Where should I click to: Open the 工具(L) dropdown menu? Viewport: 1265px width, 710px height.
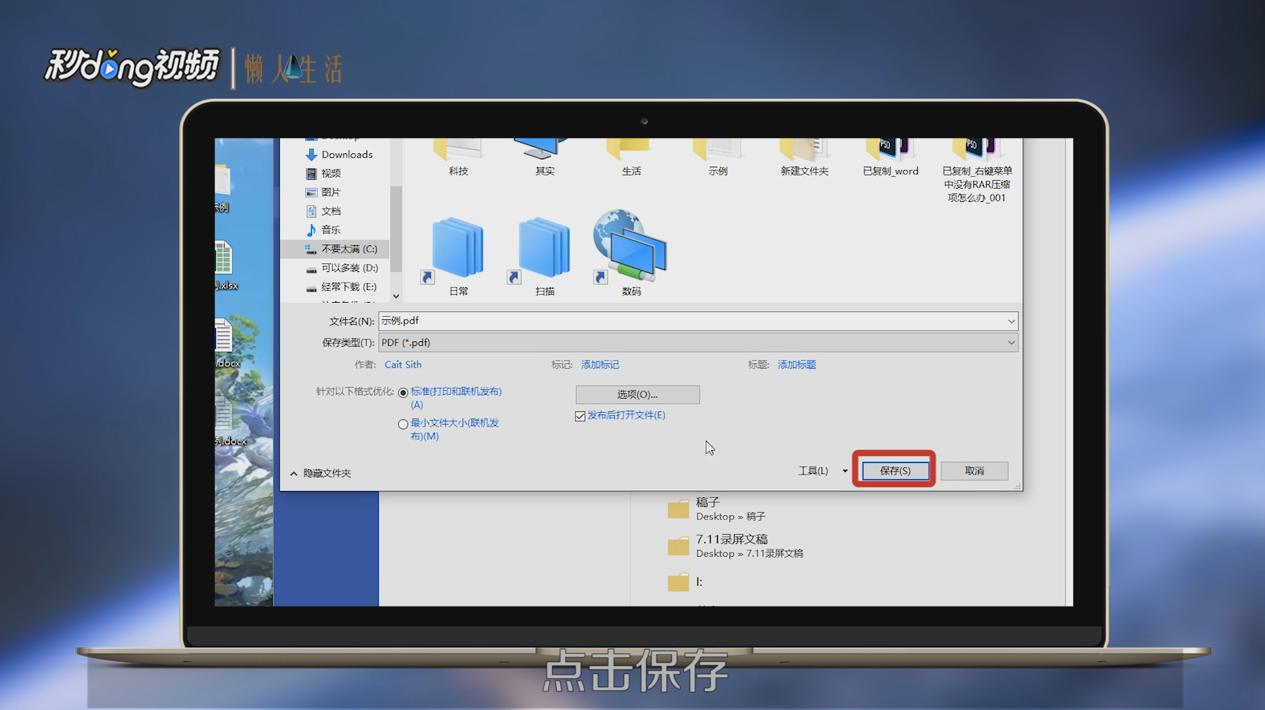[822, 471]
